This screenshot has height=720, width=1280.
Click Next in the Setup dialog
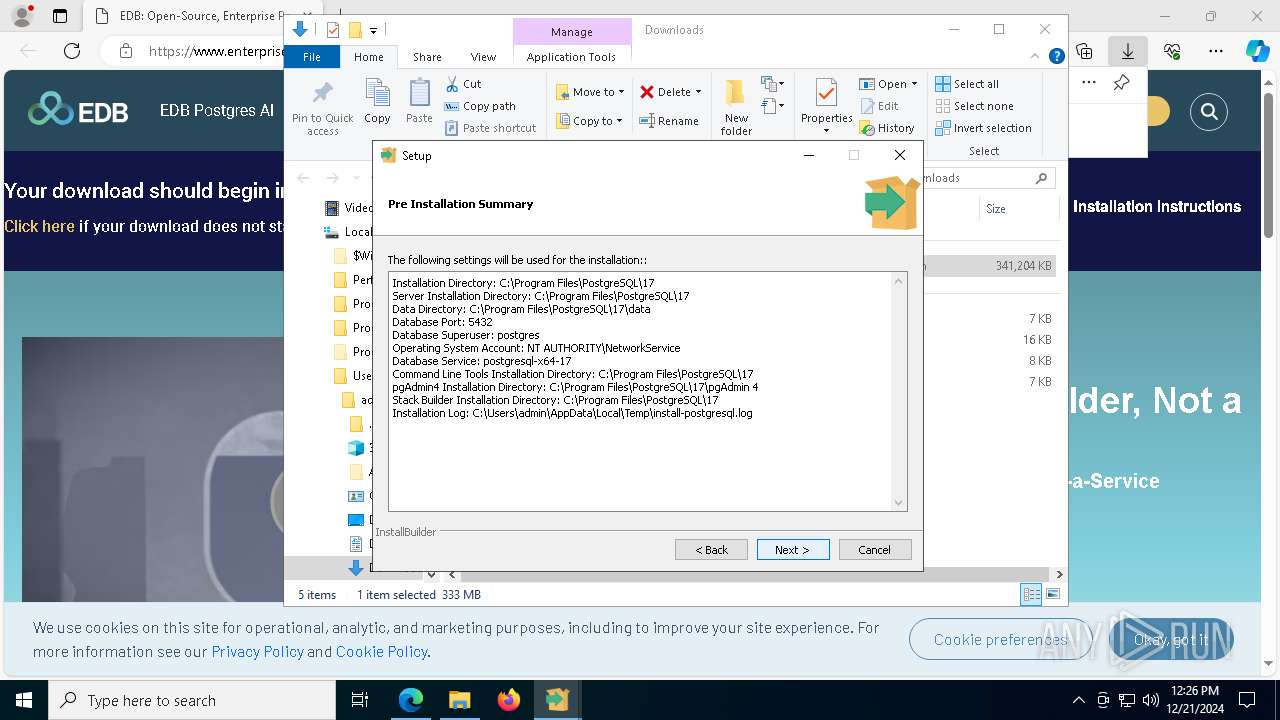pyautogui.click(x=792, y=549)
